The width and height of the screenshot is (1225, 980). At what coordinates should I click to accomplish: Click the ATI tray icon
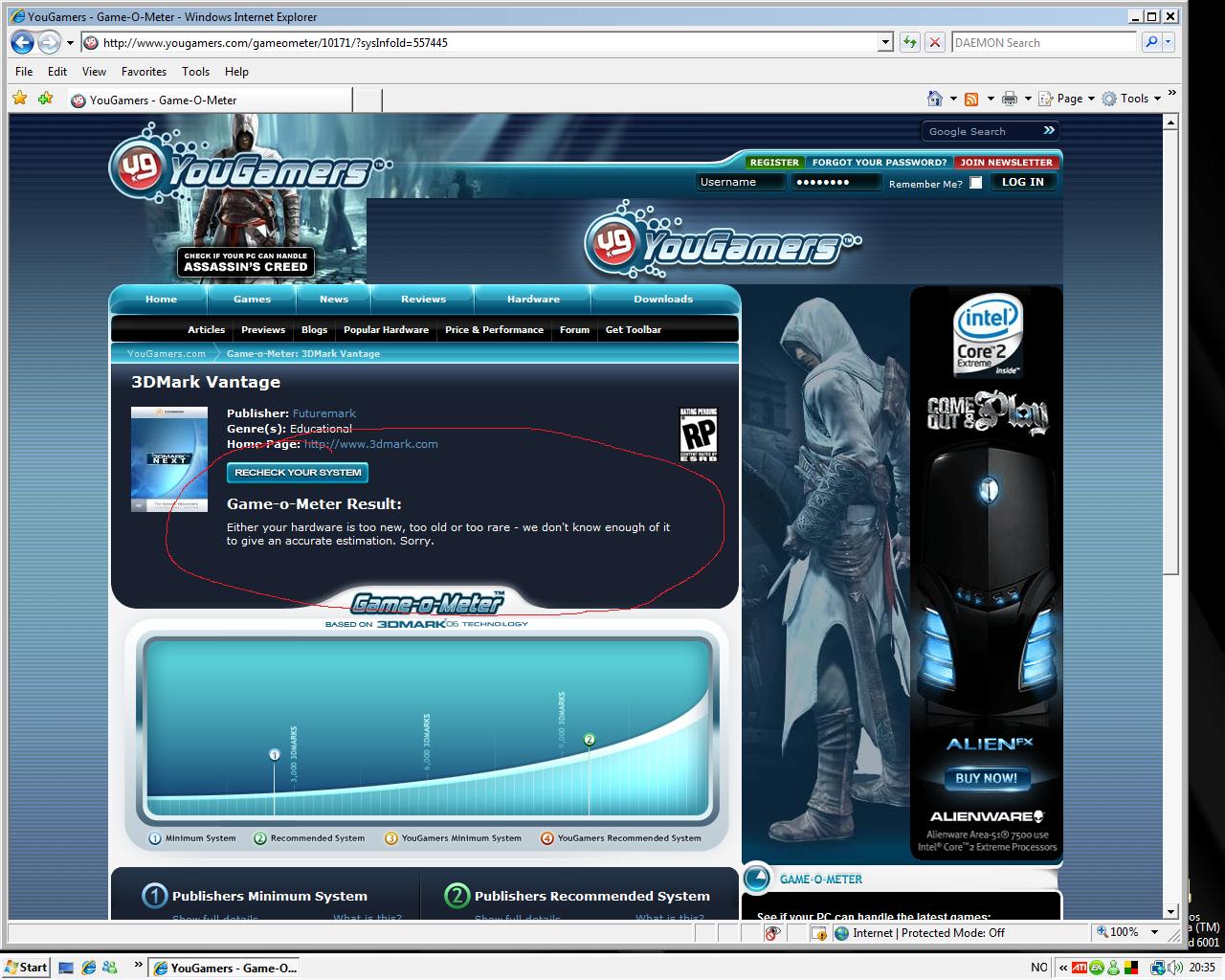point(1080,968)
